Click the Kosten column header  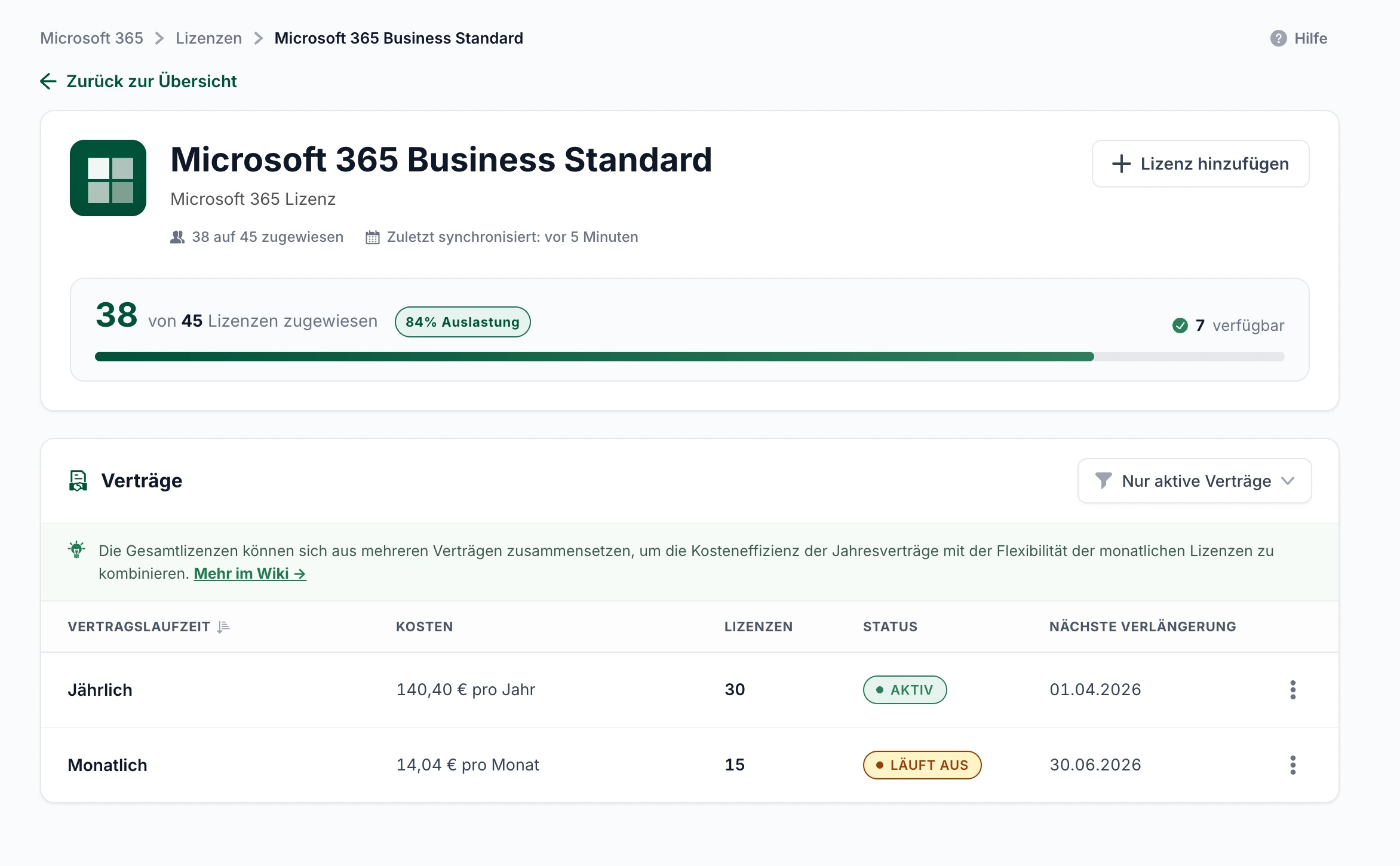pyautogui.click(x=425, y=627)
